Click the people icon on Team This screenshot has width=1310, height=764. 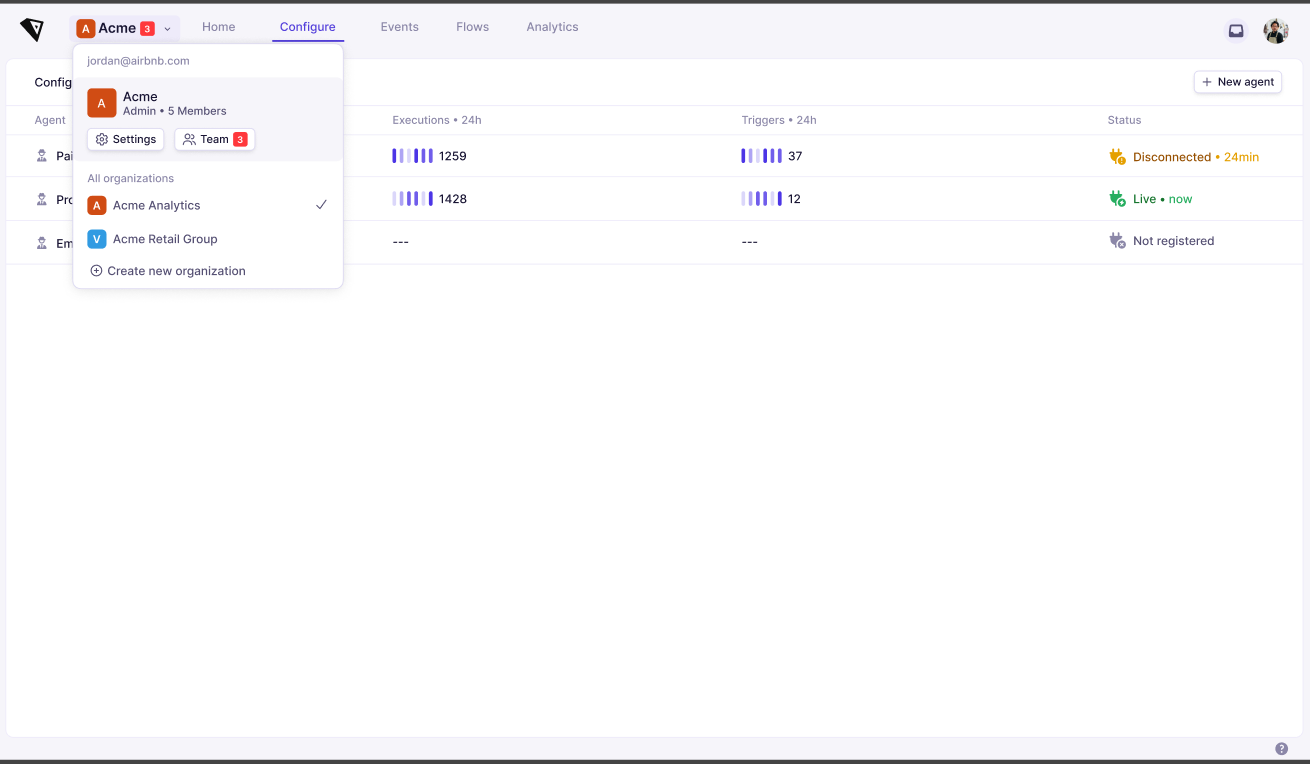point(190,140)
